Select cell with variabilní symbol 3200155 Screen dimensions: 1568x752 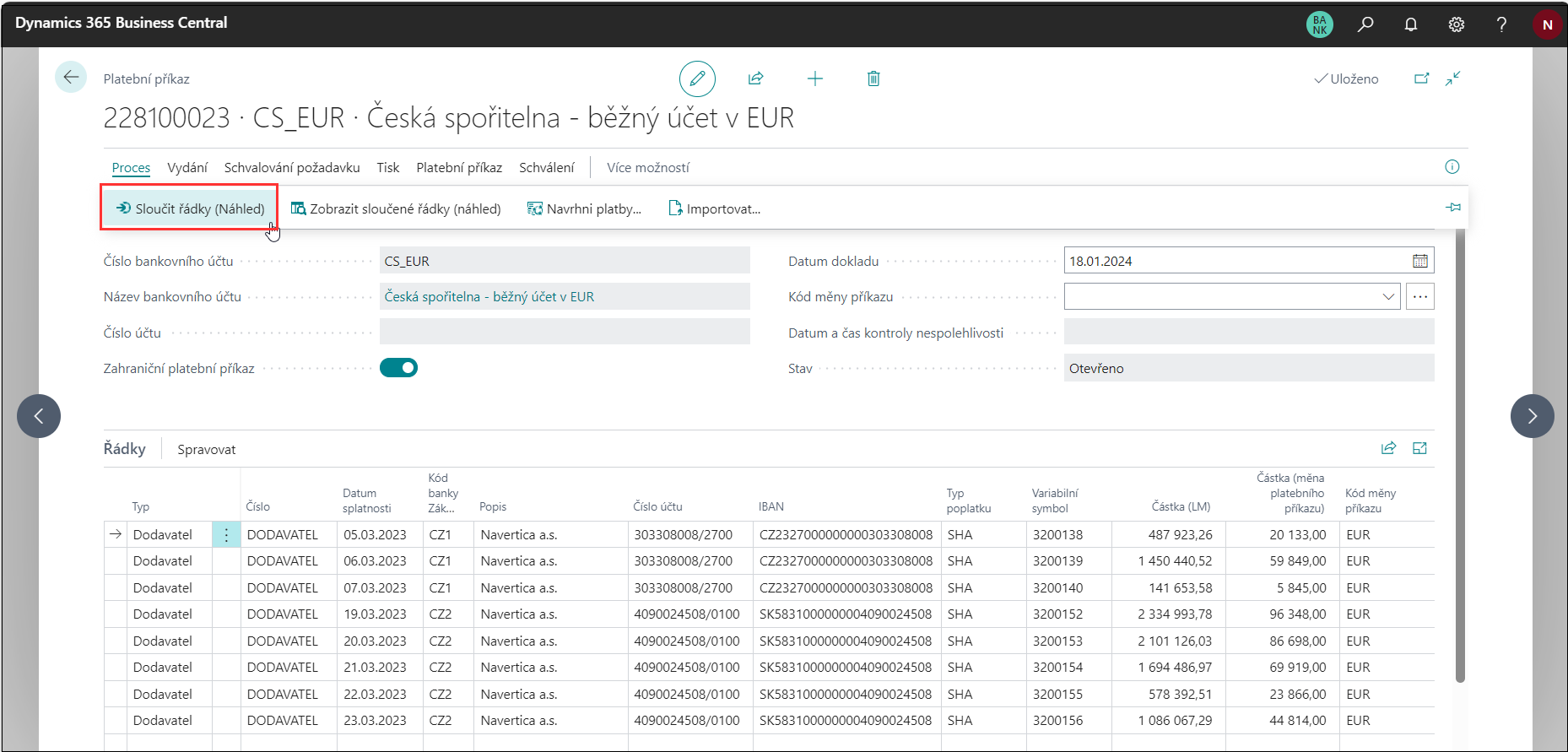(x=1069, y=695)
